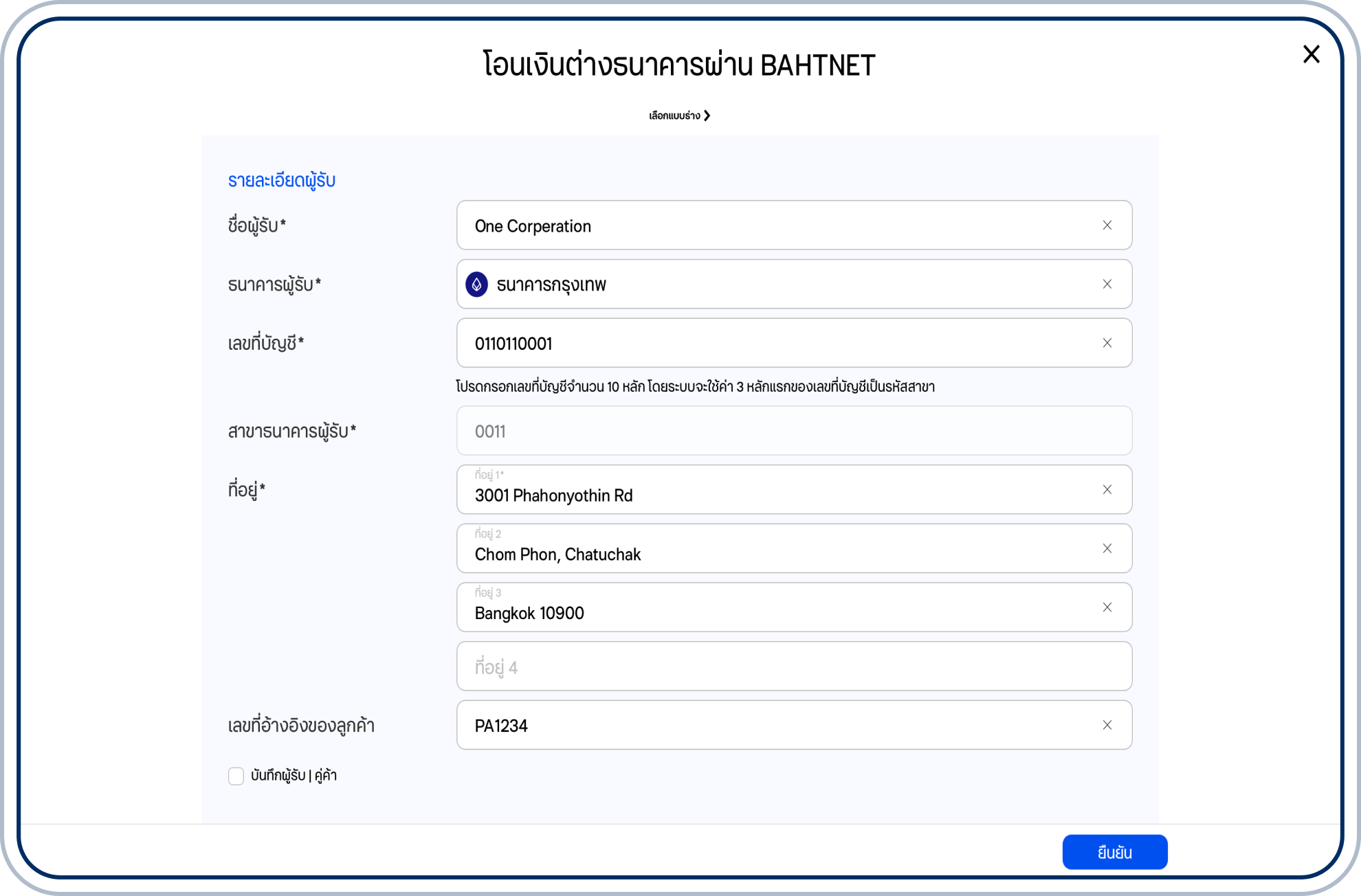
Task: Clear the Chom Phon, Chatuchak address line
Action: pos(1107,548)
